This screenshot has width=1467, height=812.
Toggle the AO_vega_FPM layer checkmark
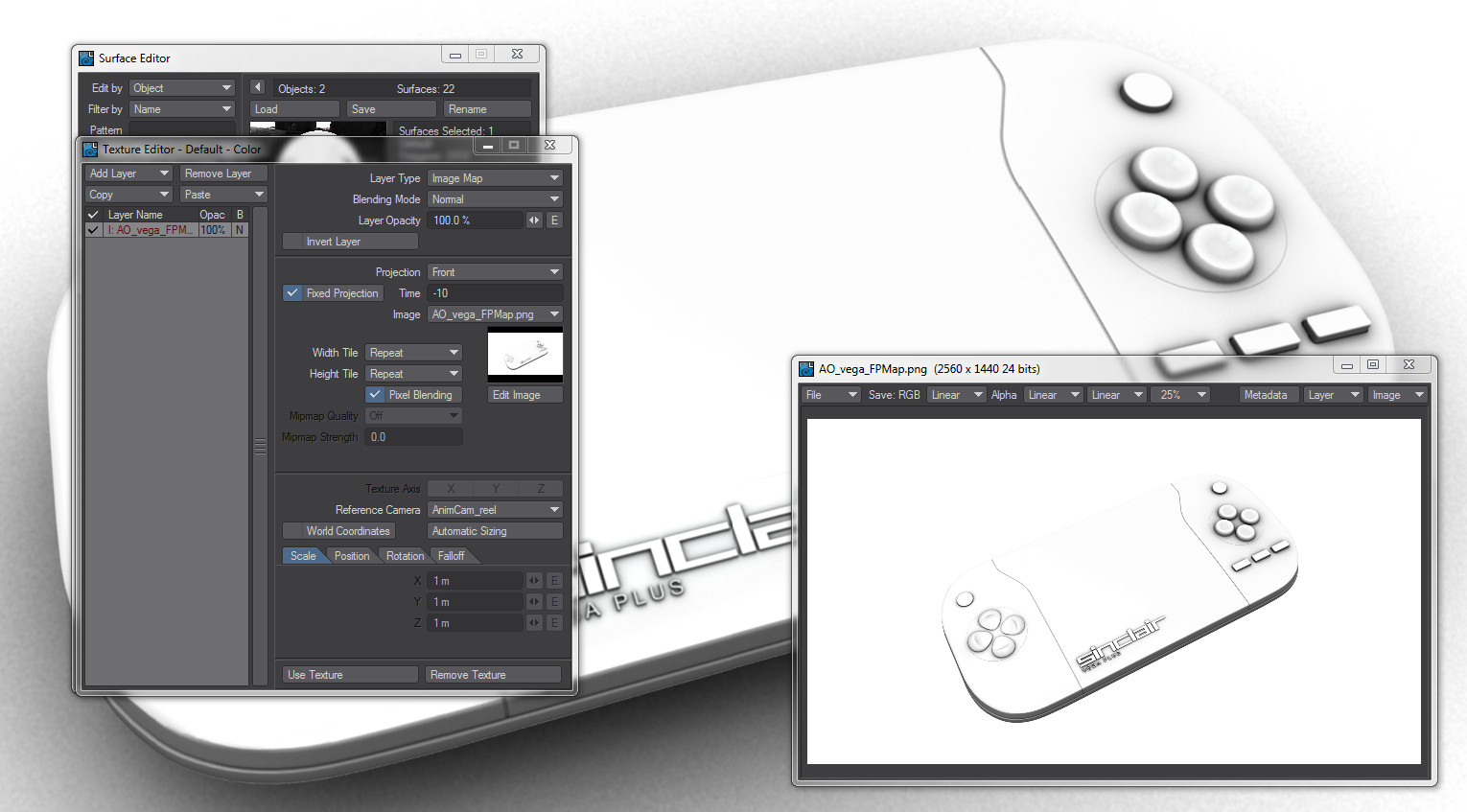(x=93, y=230)
